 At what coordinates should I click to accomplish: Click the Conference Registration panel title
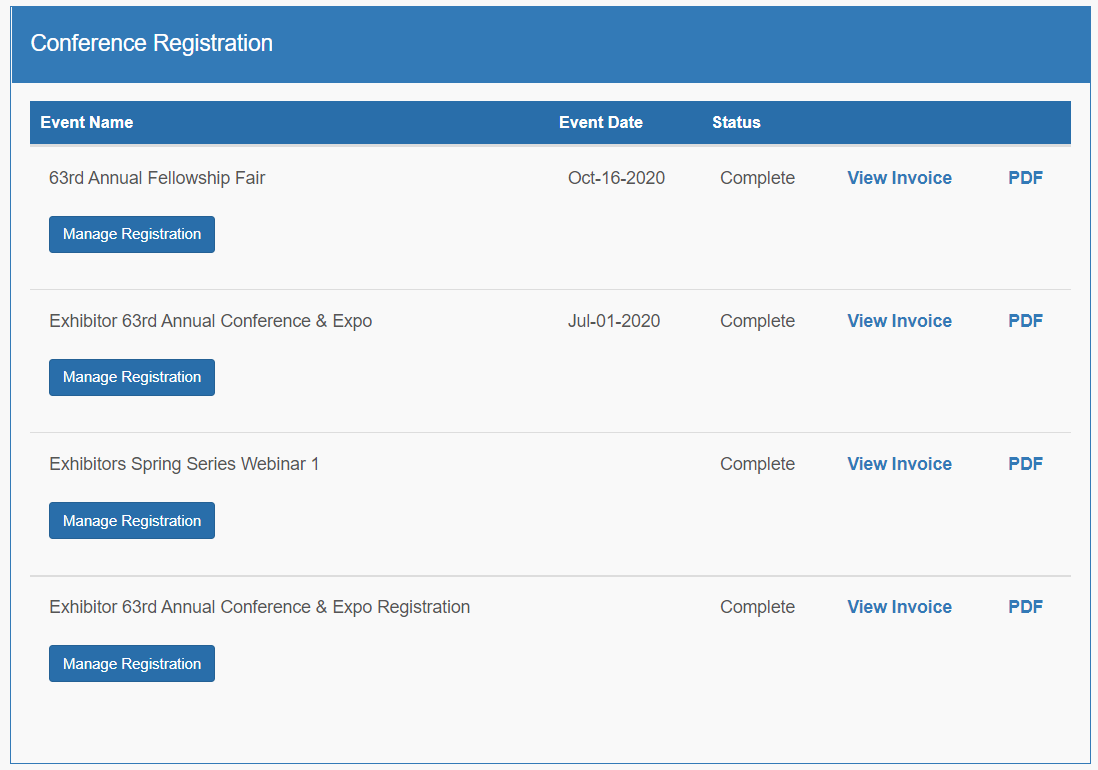(x=151, y=43)
